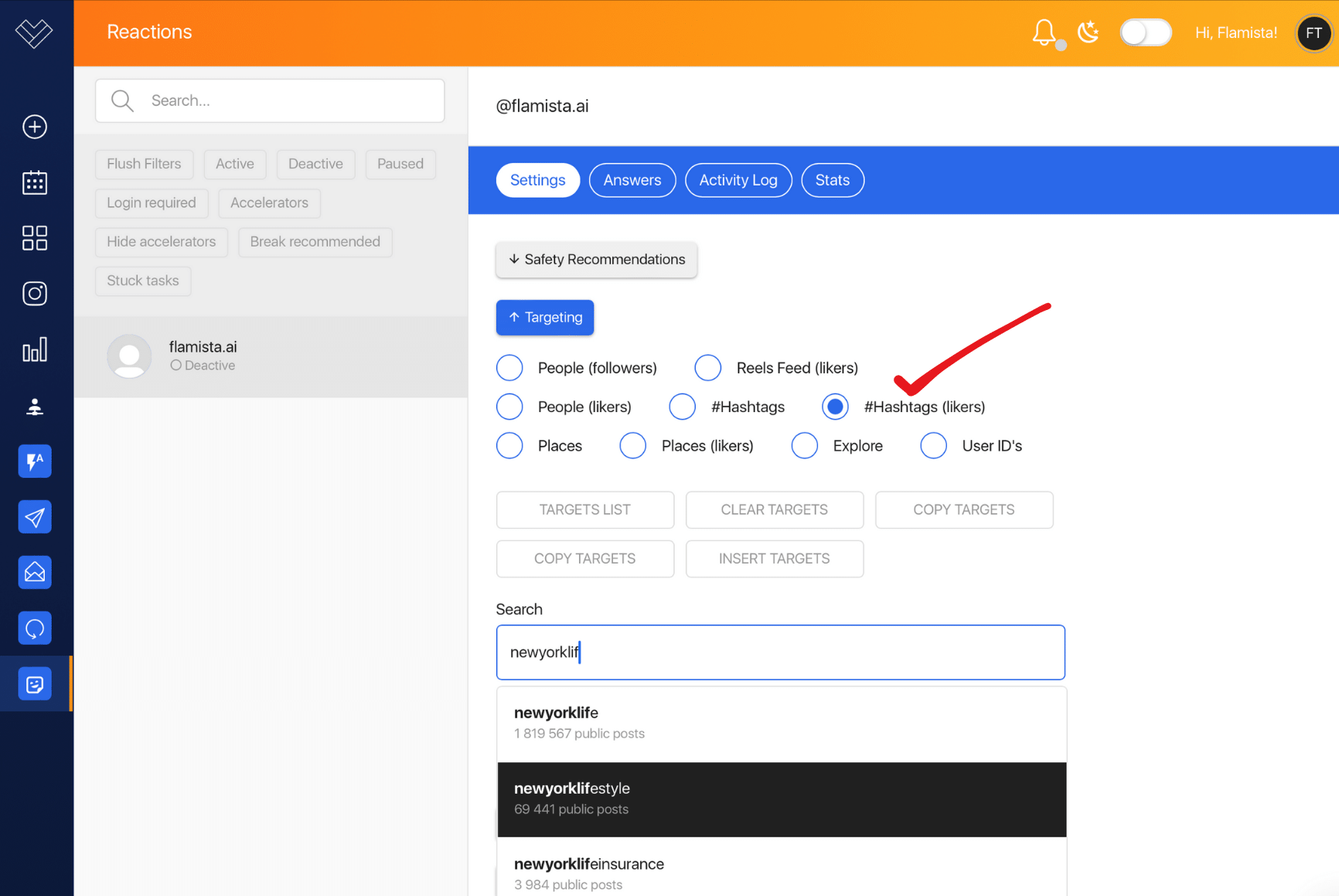The height and width of the screenshot is (896, 1339).
Task: Switch to the Activity Log tab
Action: coord(738,180)
